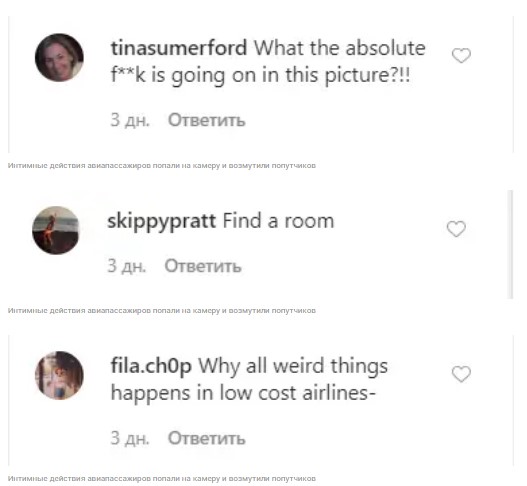Open the '3 дн.' timestamp under skippypratt

tap(126, 266)
